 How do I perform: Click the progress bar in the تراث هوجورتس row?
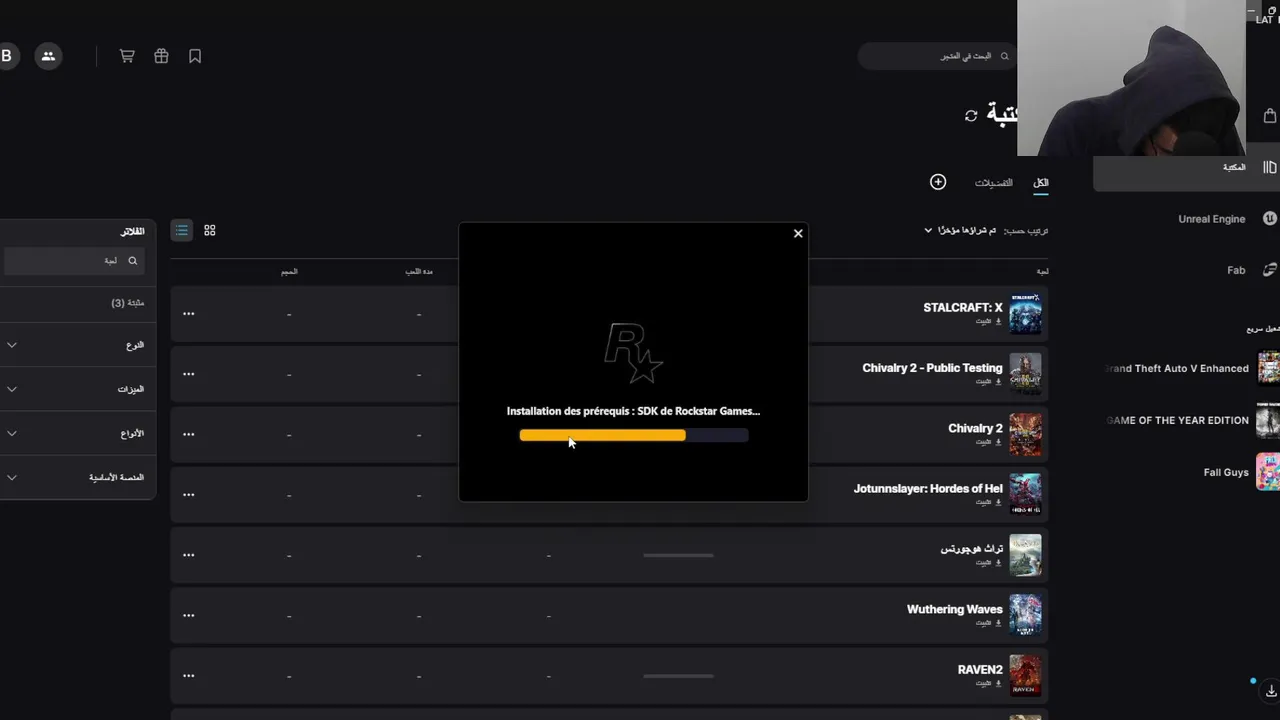pos(679,555)
